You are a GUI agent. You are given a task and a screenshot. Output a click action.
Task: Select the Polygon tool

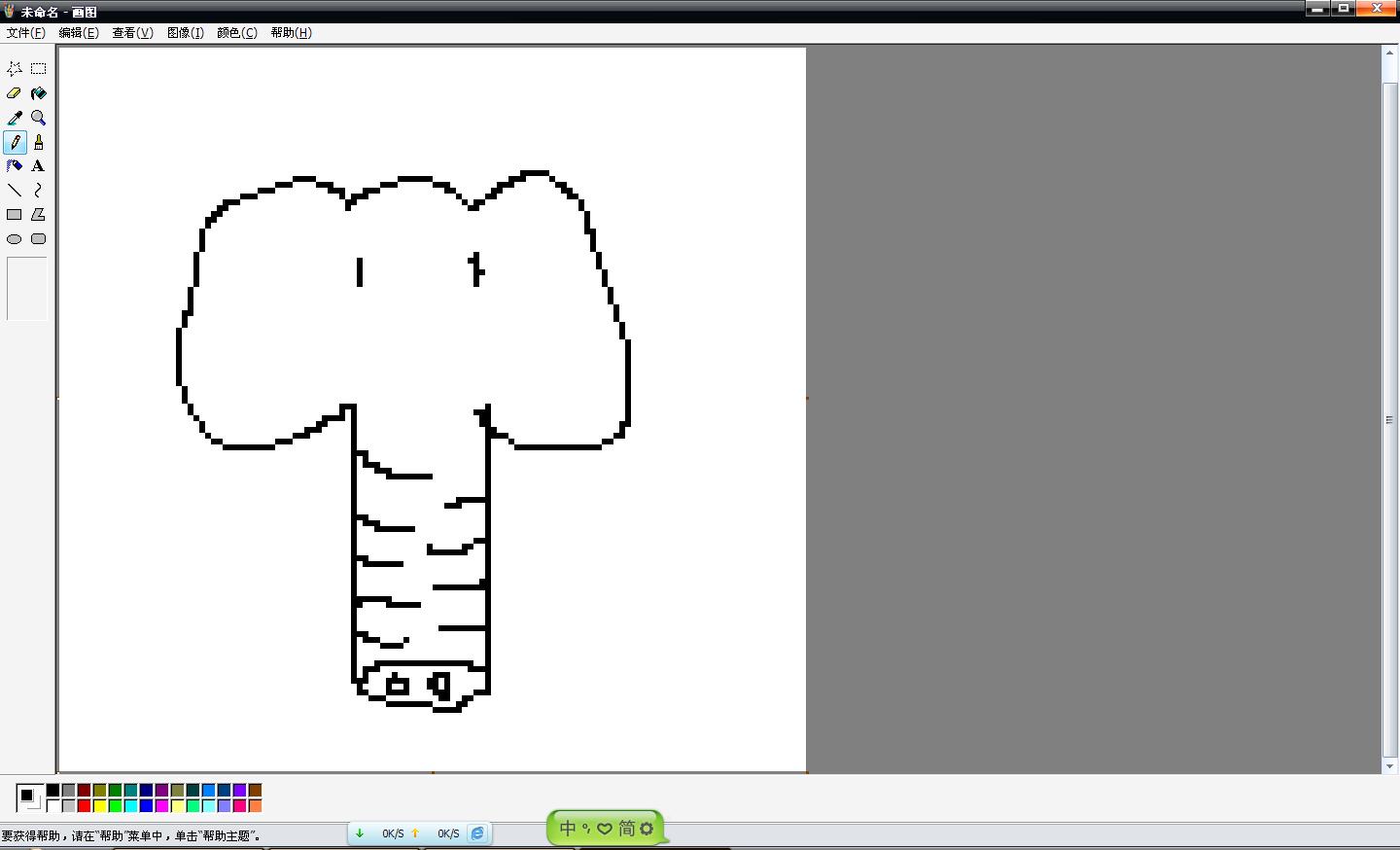coord(39,215)
